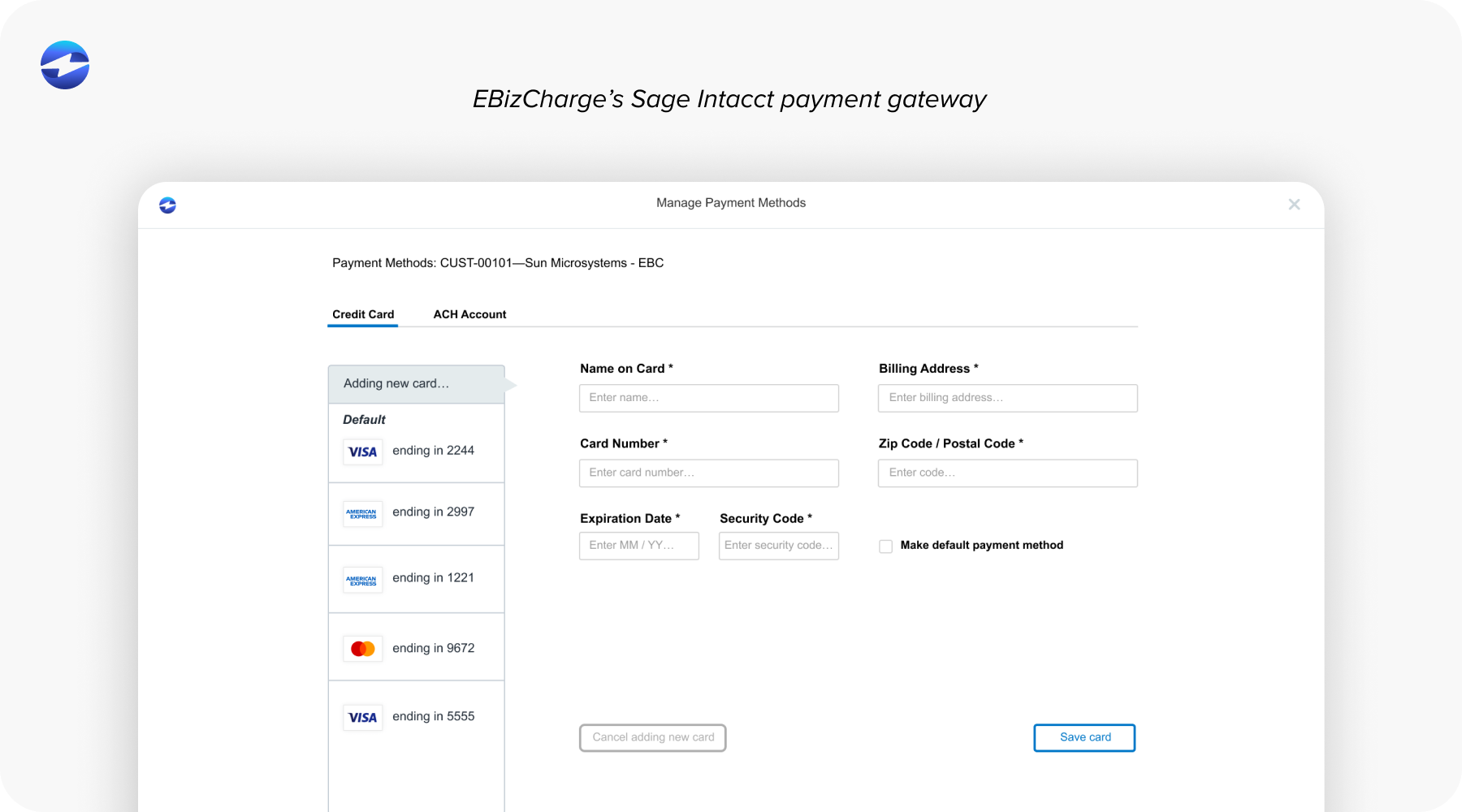Select the Visa card ending in 2244
The width and height of the screenshot is (1462, 812).
coord(416,451)
